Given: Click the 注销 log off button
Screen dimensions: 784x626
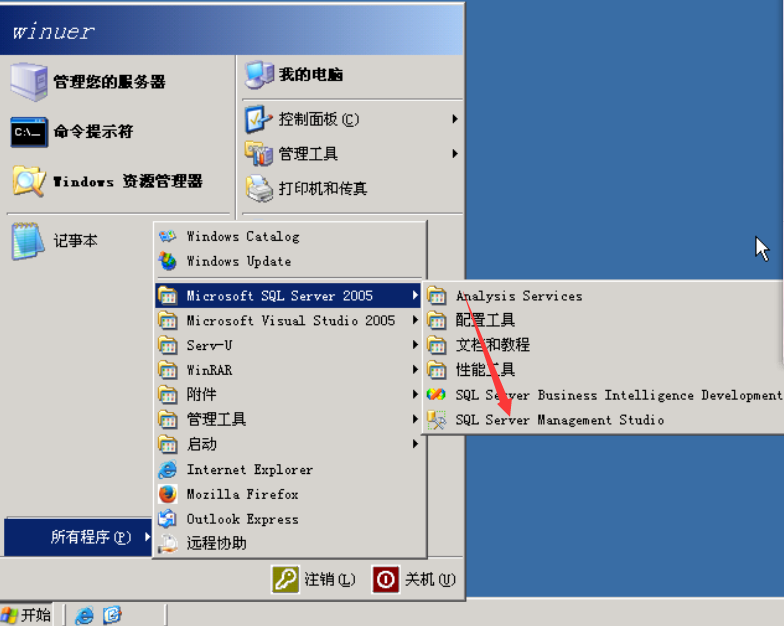Looking at the screenshot, I should point(314,580).
